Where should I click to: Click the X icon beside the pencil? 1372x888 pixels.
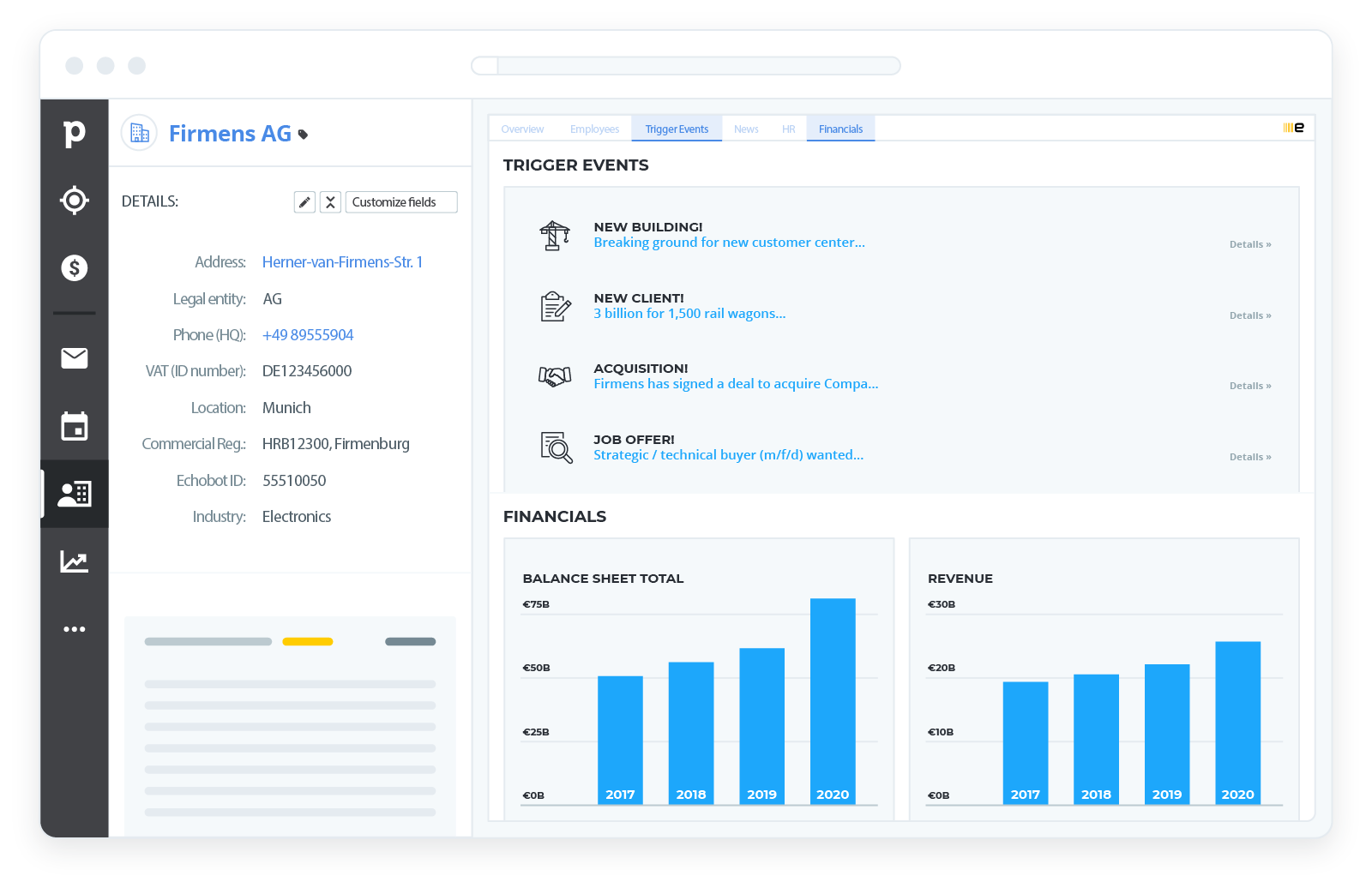(x=330, y=201)
